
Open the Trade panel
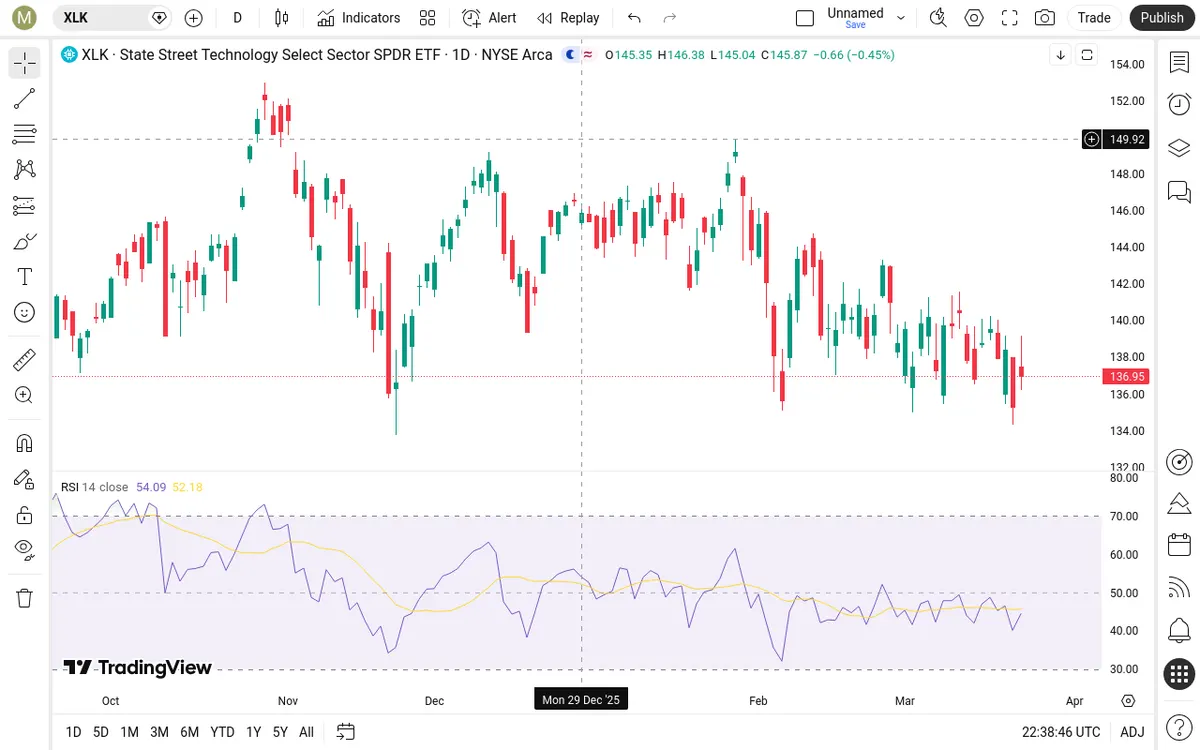click(x=1094, y=17)
